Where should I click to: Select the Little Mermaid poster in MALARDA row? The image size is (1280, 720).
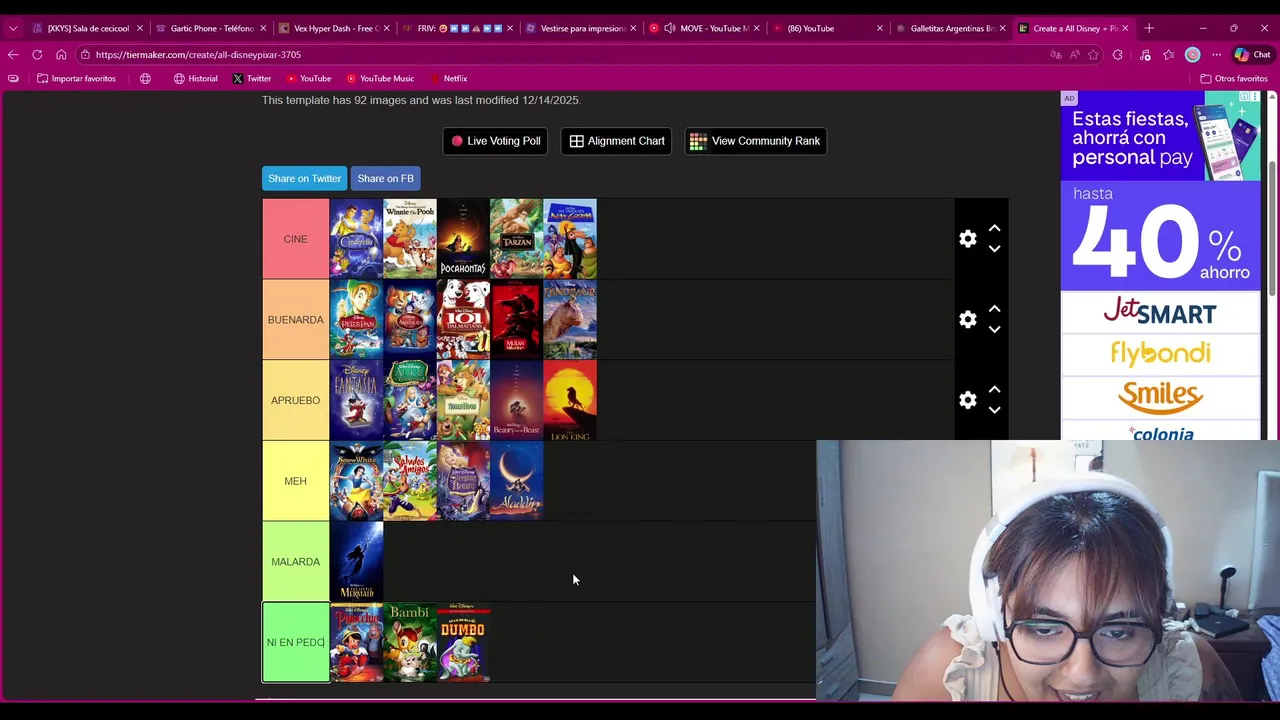[357, 562]
